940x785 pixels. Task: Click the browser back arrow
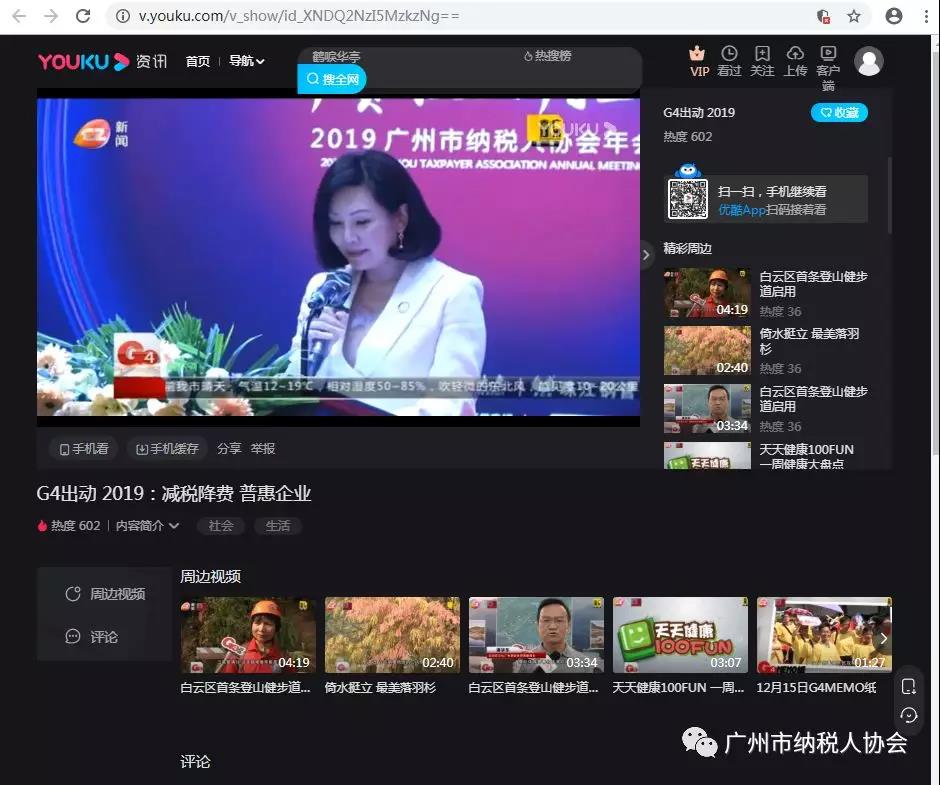point(19,16)
